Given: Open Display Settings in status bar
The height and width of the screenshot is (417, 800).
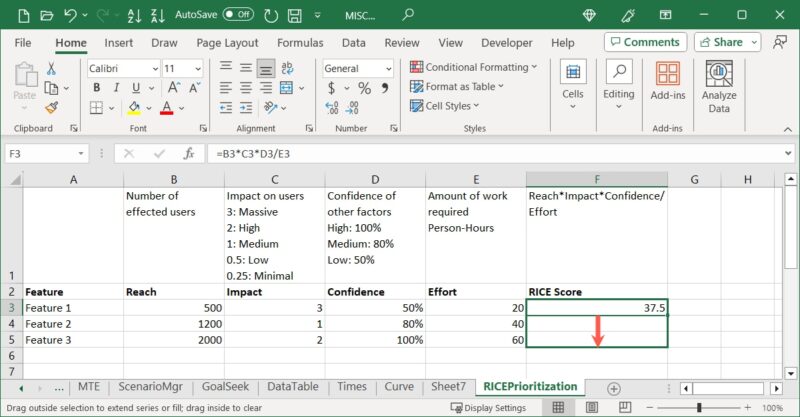Looking at the screenshot, I should tap(488, 408).
